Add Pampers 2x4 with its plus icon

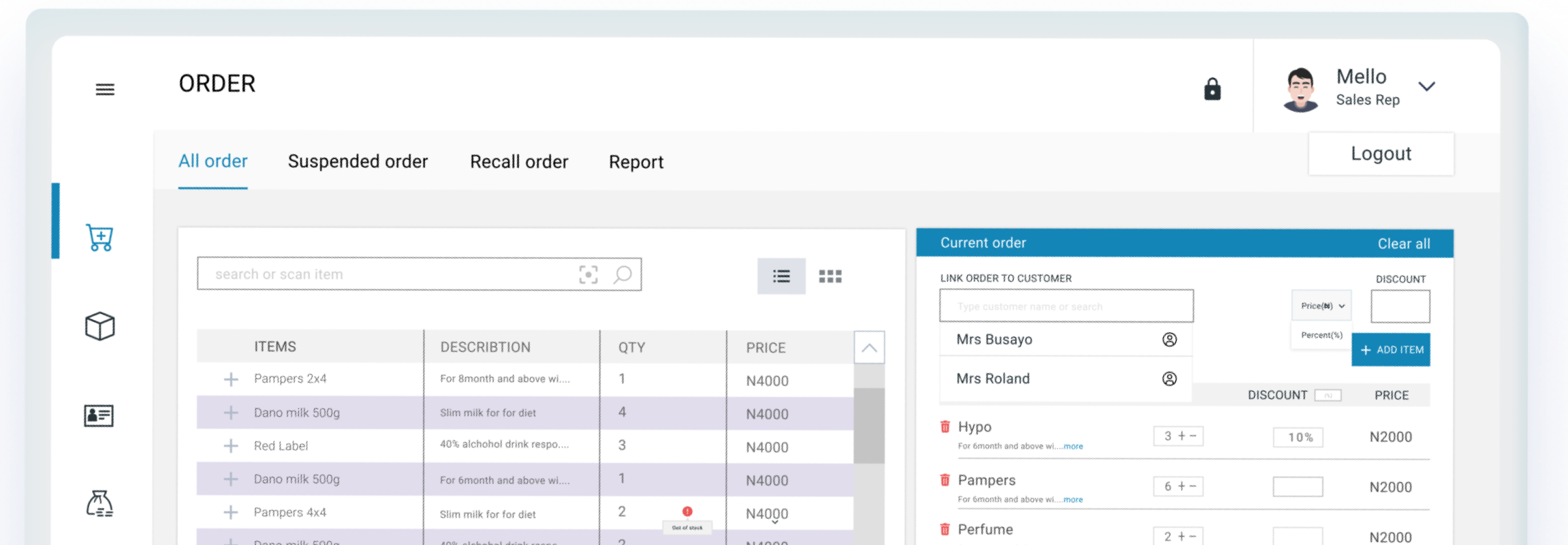pyautogui.click(x=231, y=379)
